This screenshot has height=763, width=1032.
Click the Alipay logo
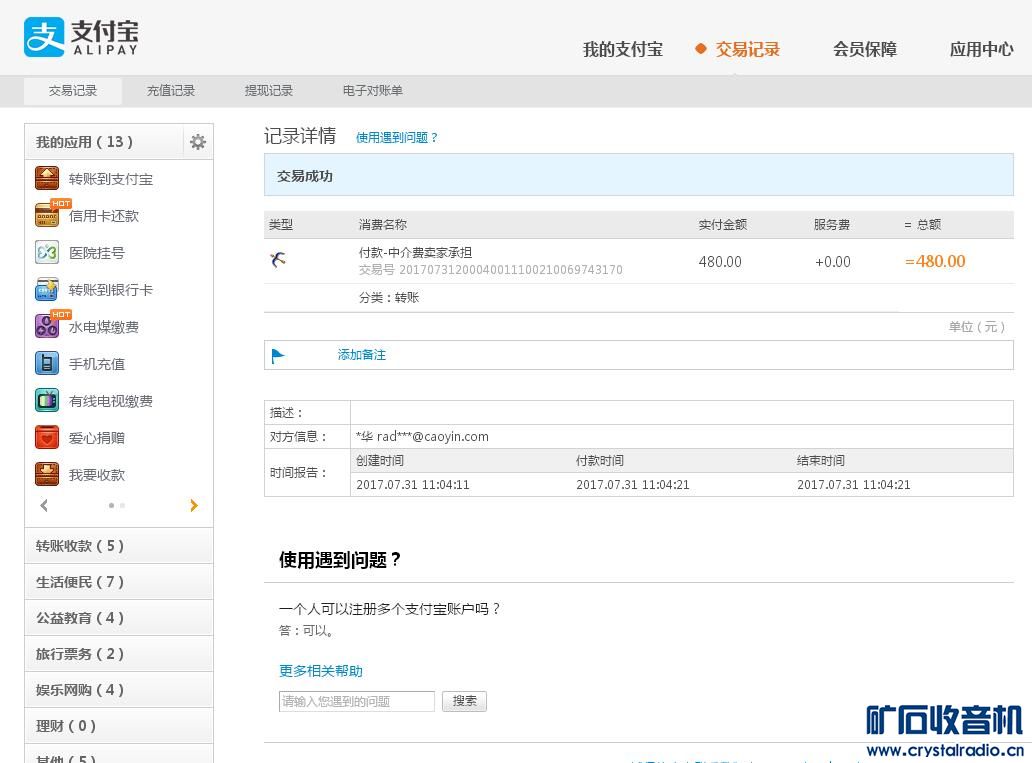click(x=80, y=38)
